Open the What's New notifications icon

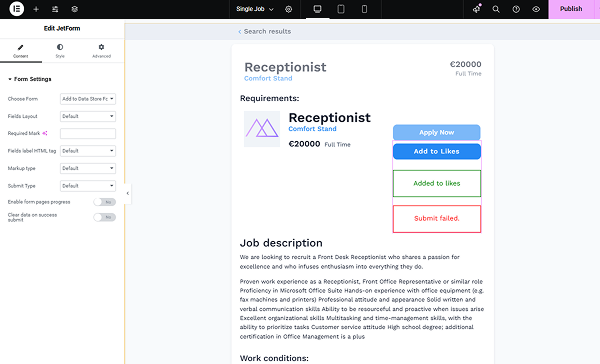pos(476,9)
